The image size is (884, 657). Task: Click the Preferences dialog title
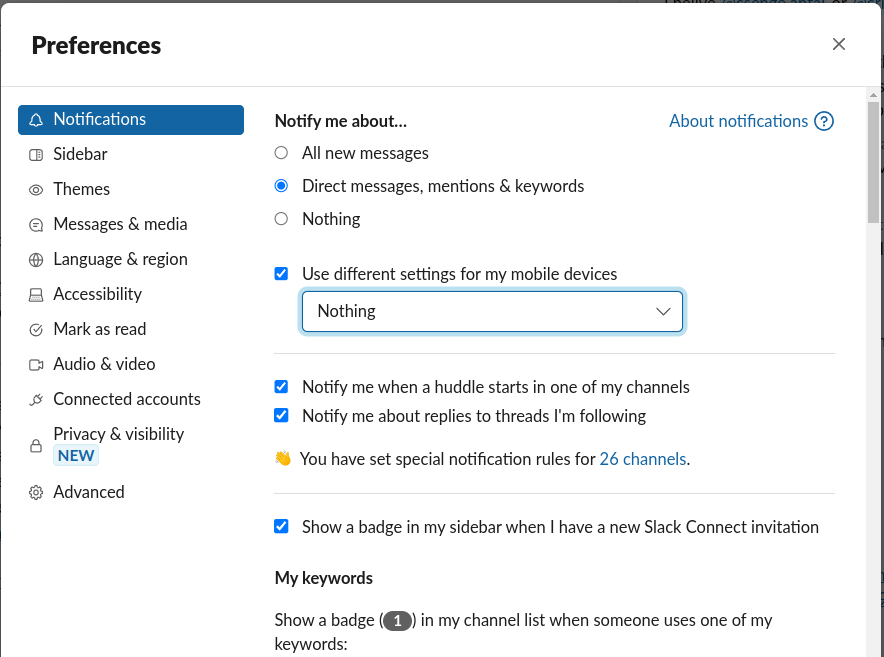tap(96, 46)
